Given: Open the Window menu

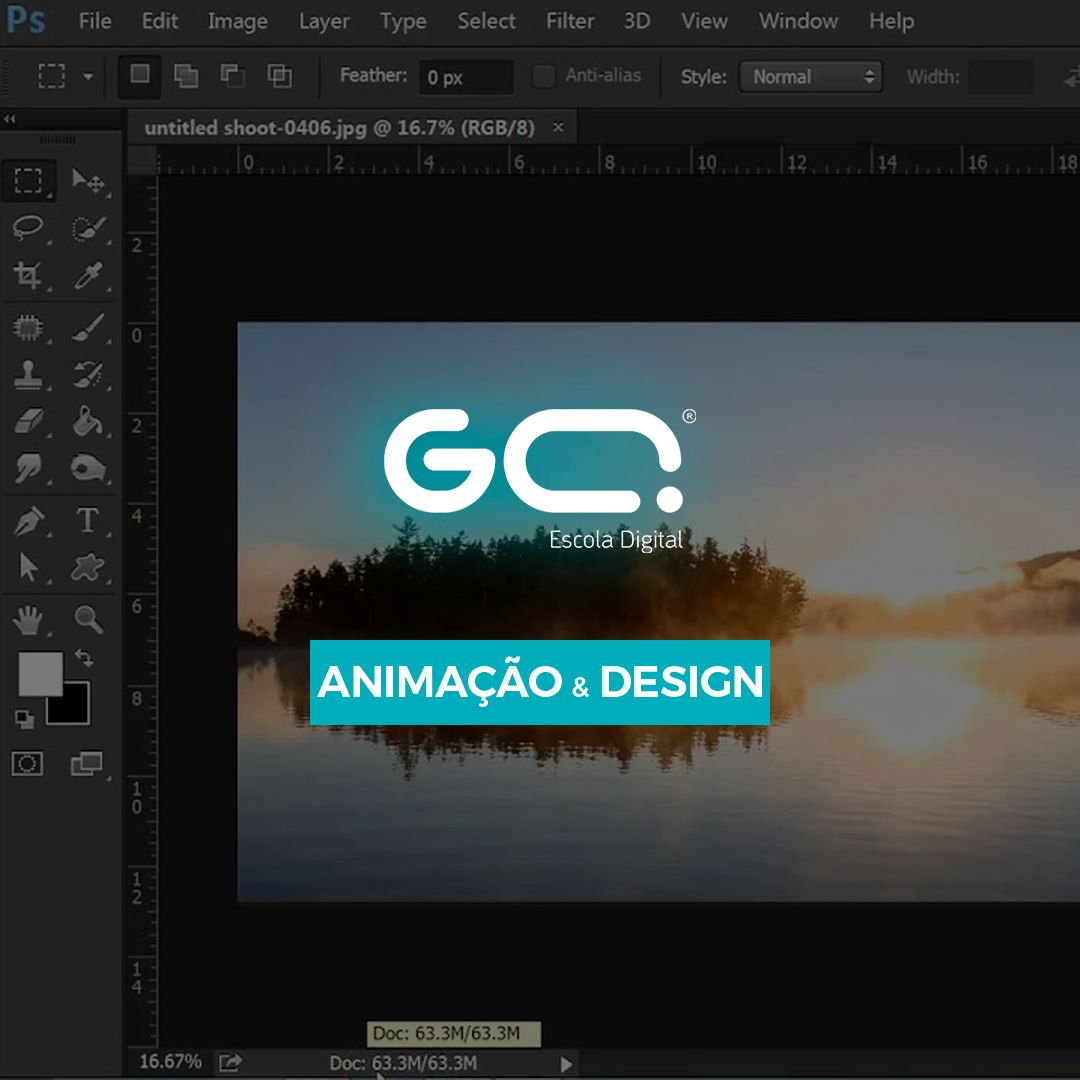Looking at the screenshot, I should (798, 21).
